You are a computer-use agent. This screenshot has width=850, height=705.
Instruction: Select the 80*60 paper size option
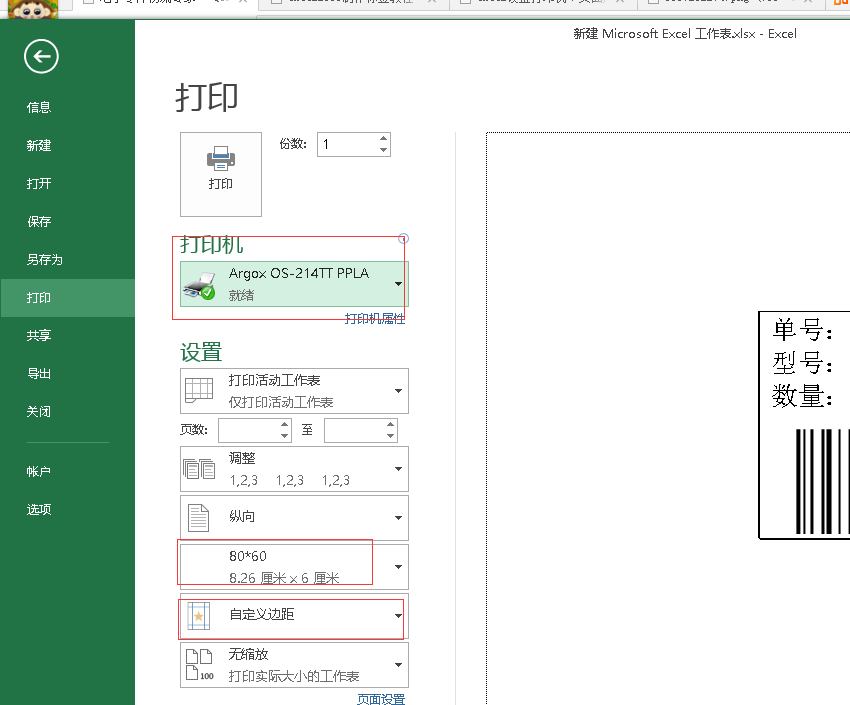(290, 566)
